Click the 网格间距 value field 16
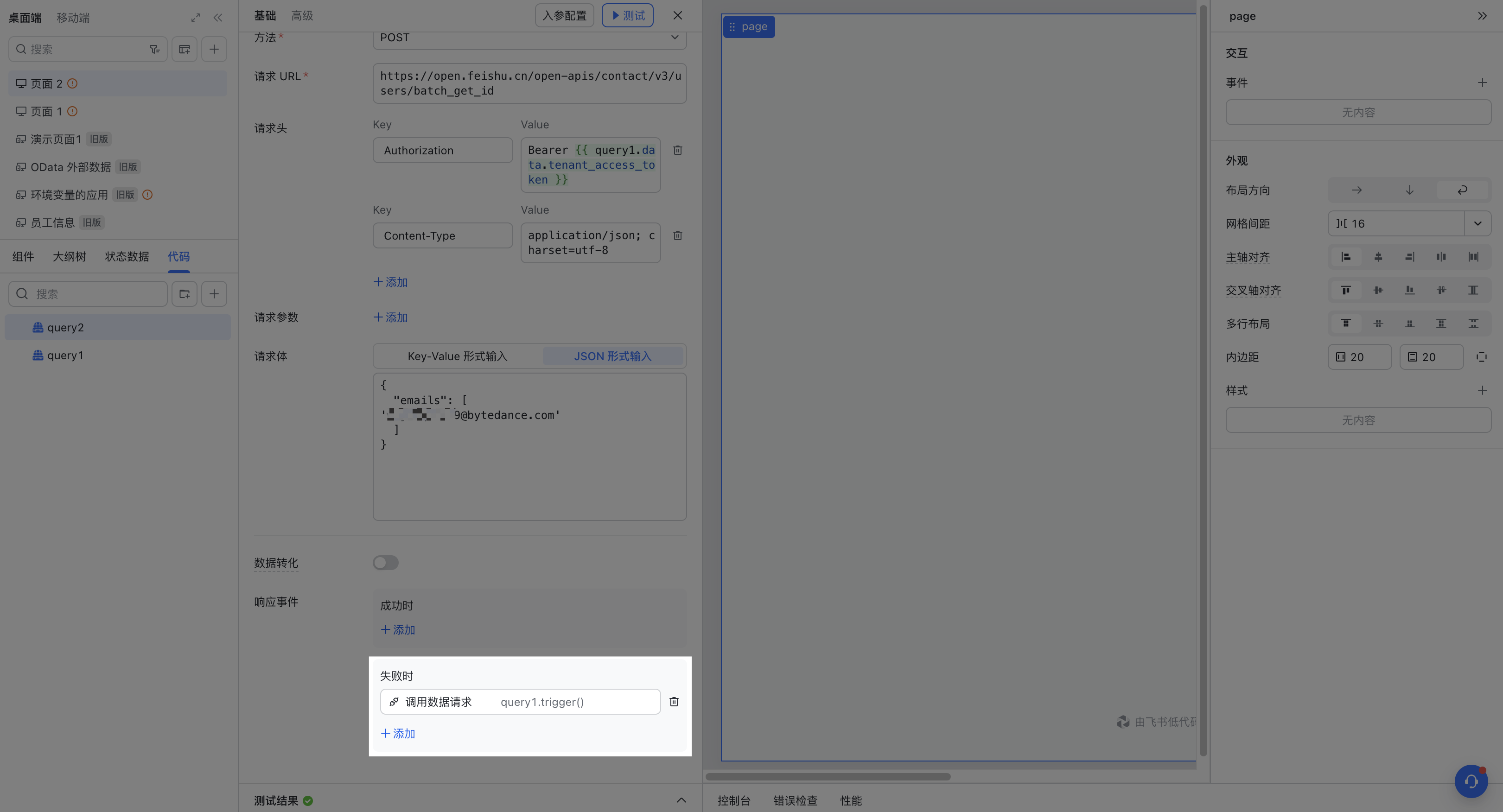This screenshot has width=1503, height=812. pyautogui.click(x=1395, y=224)
